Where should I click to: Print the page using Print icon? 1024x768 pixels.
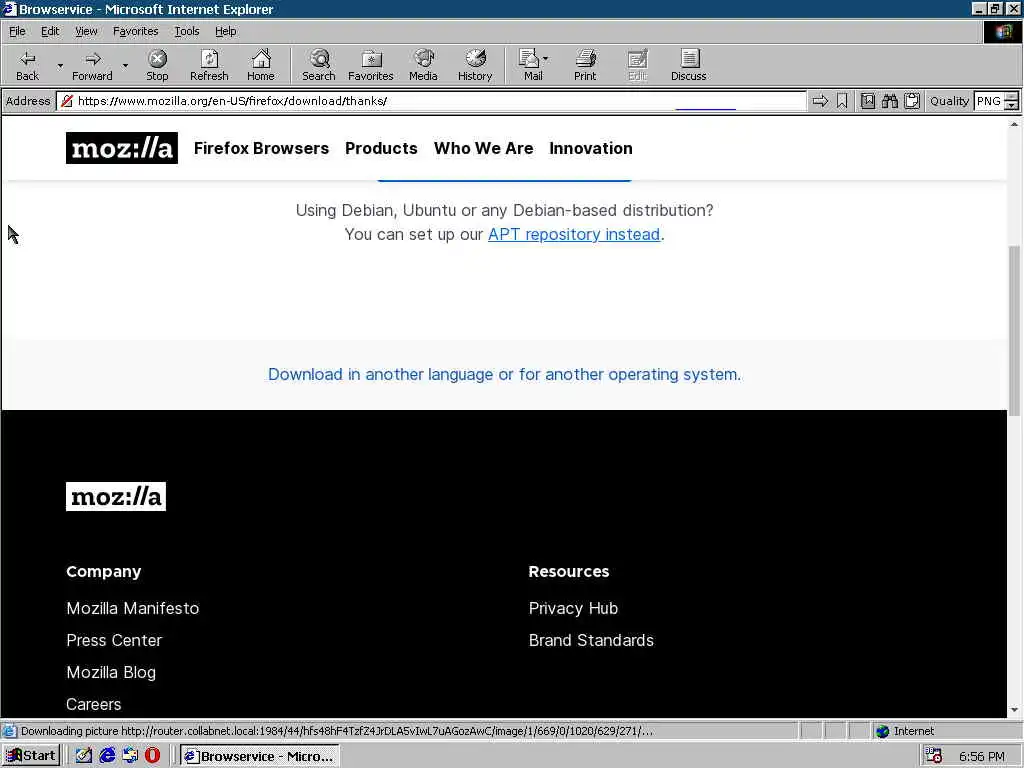tap(585, 65)
